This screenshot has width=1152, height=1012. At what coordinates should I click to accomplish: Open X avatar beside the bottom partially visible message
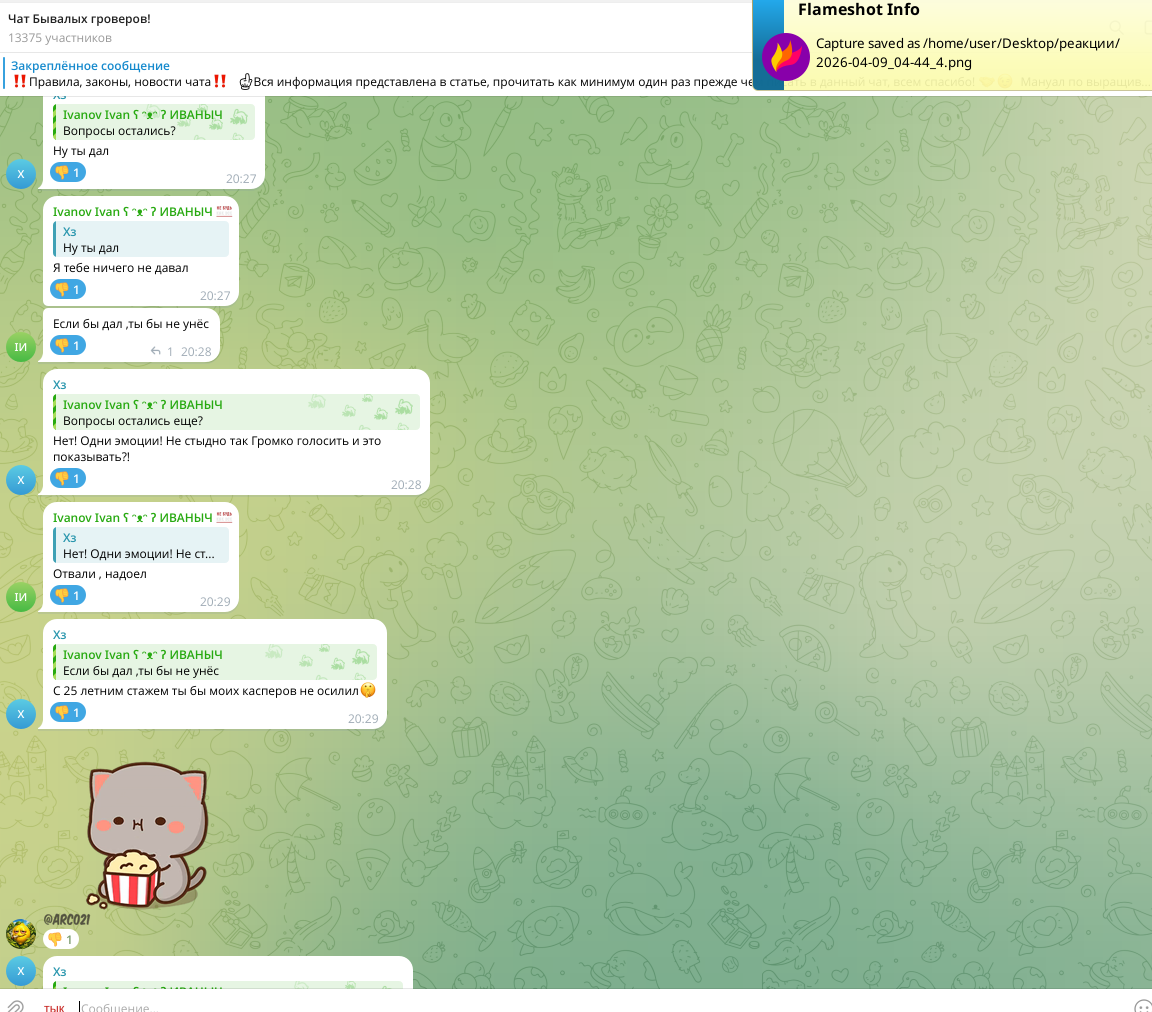pyautogui.click(x=21, y=971)
